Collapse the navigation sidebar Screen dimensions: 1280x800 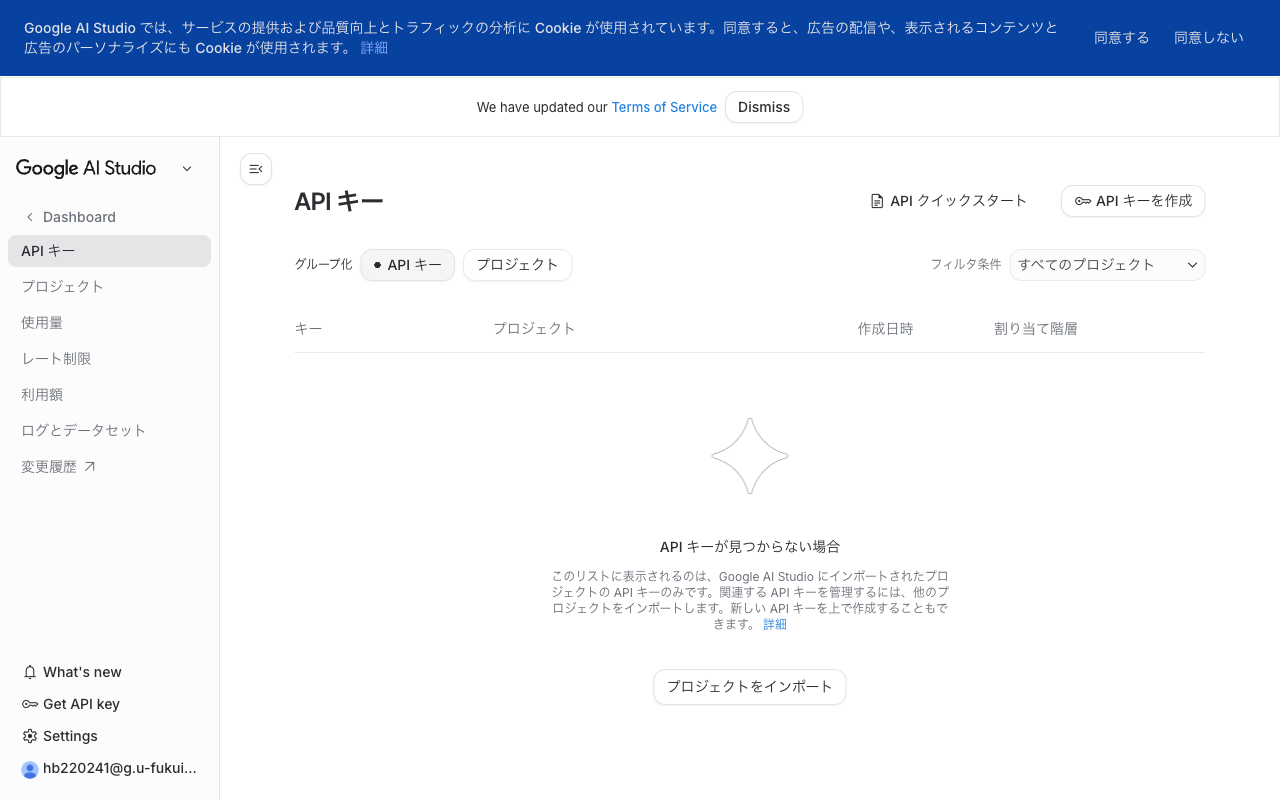tap(255, 169)
